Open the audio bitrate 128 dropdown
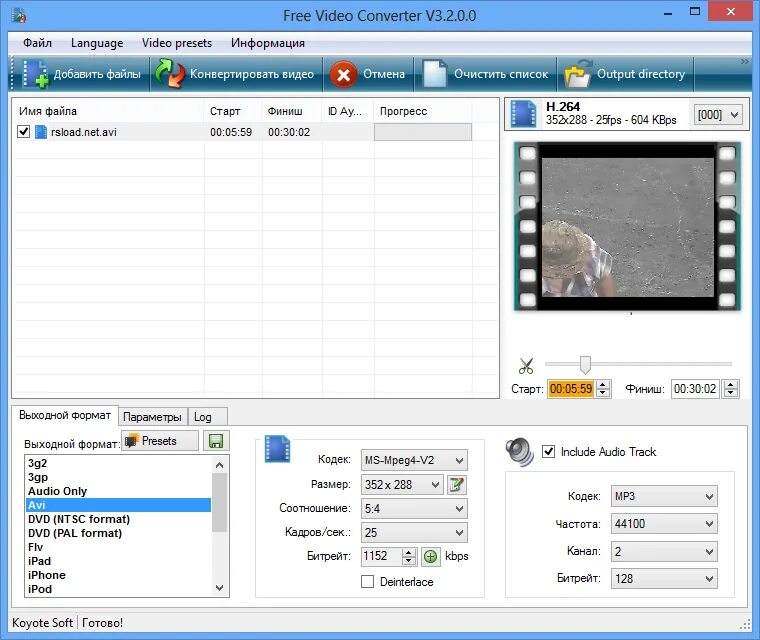The image size is (760, 640). [x=664, y=578]
